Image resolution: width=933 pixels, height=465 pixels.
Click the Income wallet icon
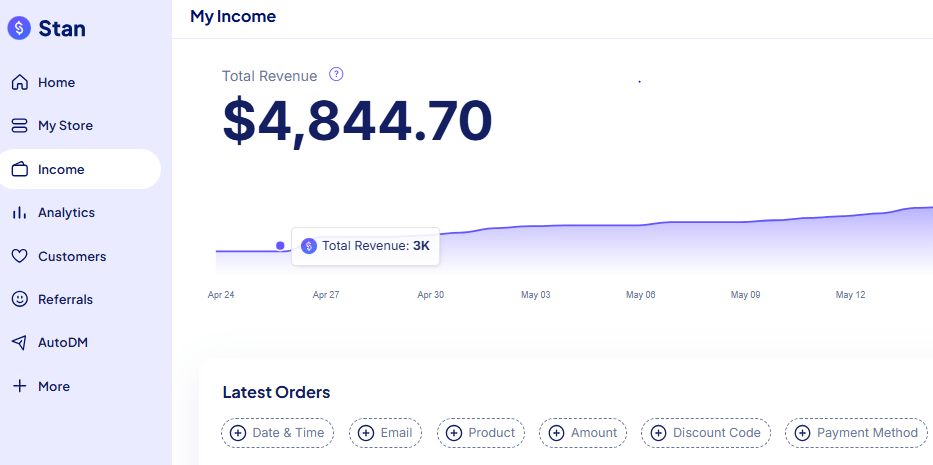tap(20, 169)
